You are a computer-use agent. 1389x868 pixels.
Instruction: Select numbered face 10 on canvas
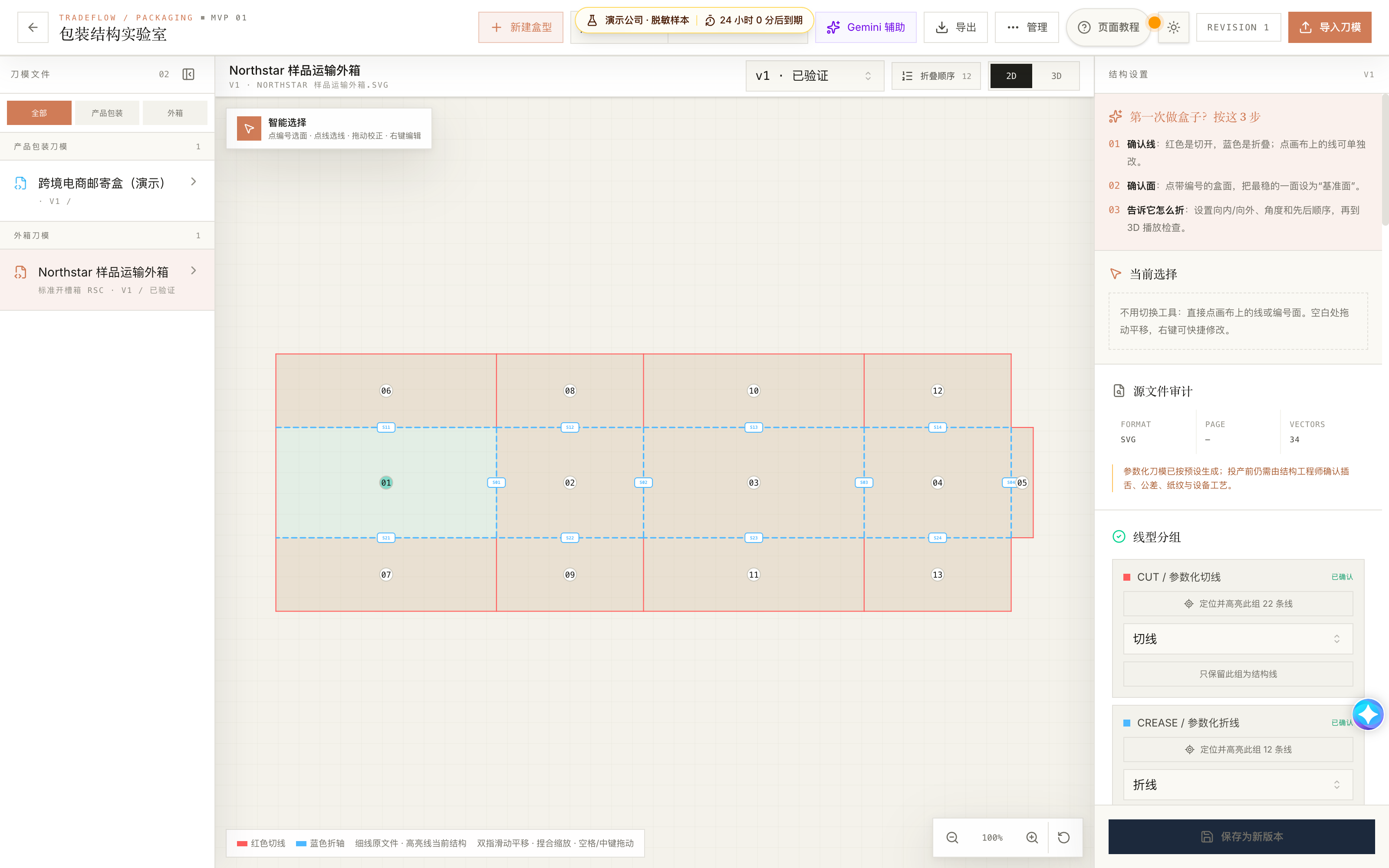coord(754,390)
